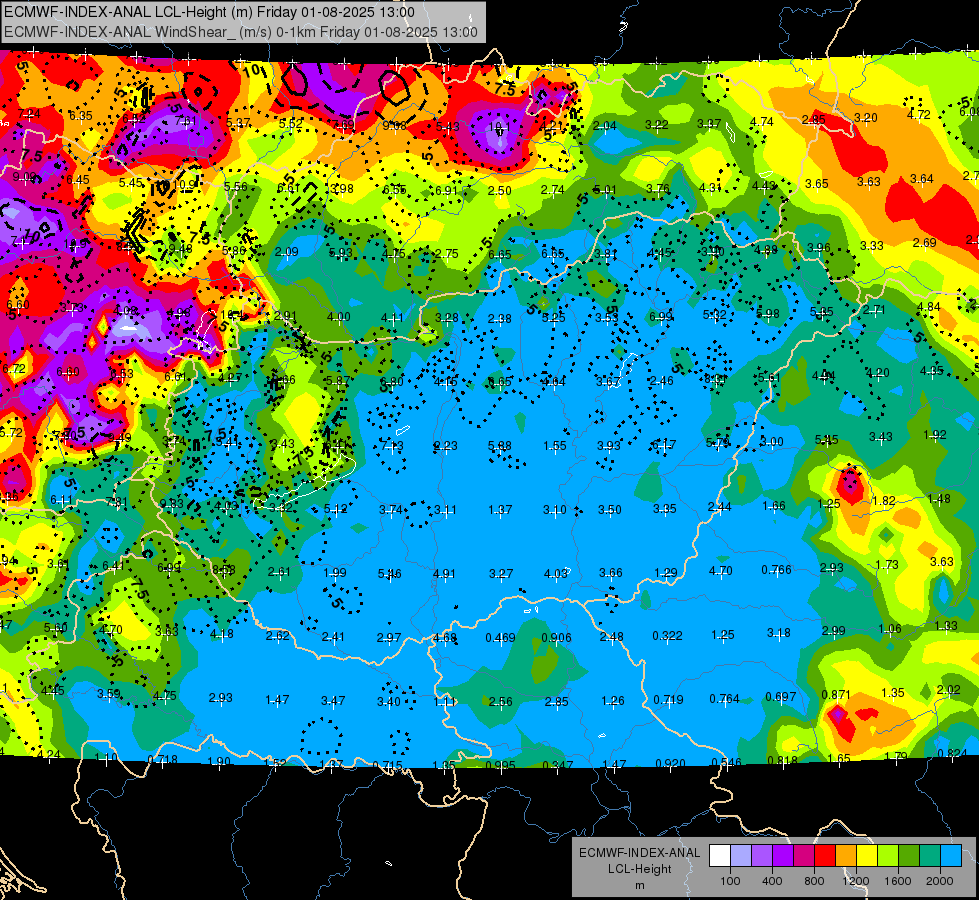Click the wind shear value 2.48
979x900 pixels.
(611, 637)
